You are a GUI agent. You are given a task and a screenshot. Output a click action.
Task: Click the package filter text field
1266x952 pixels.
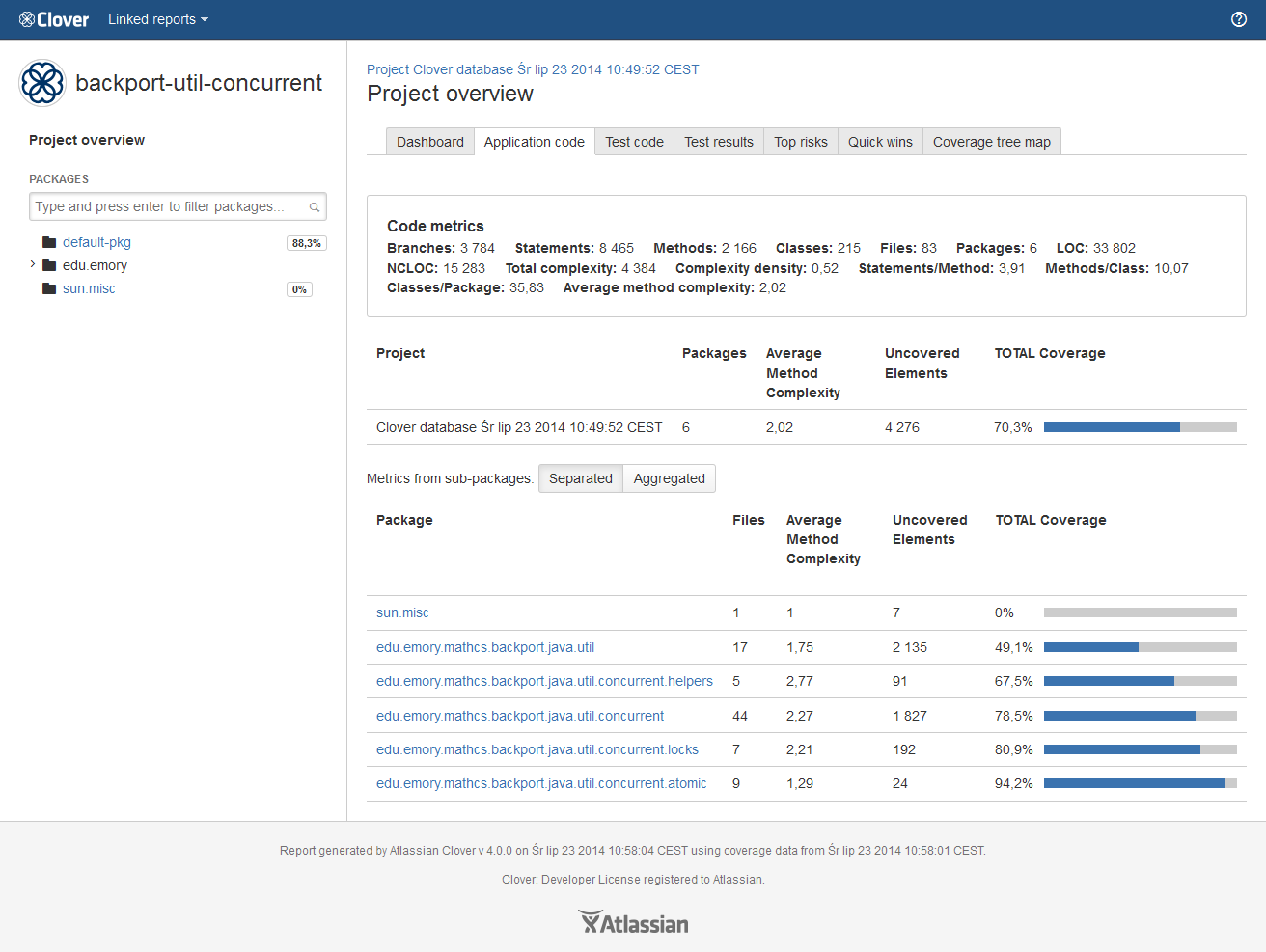[169, 206]
